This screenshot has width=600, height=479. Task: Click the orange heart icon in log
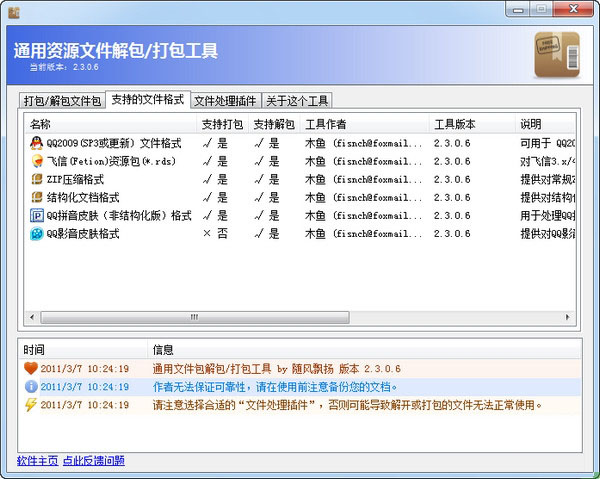(x=30, y=368)
